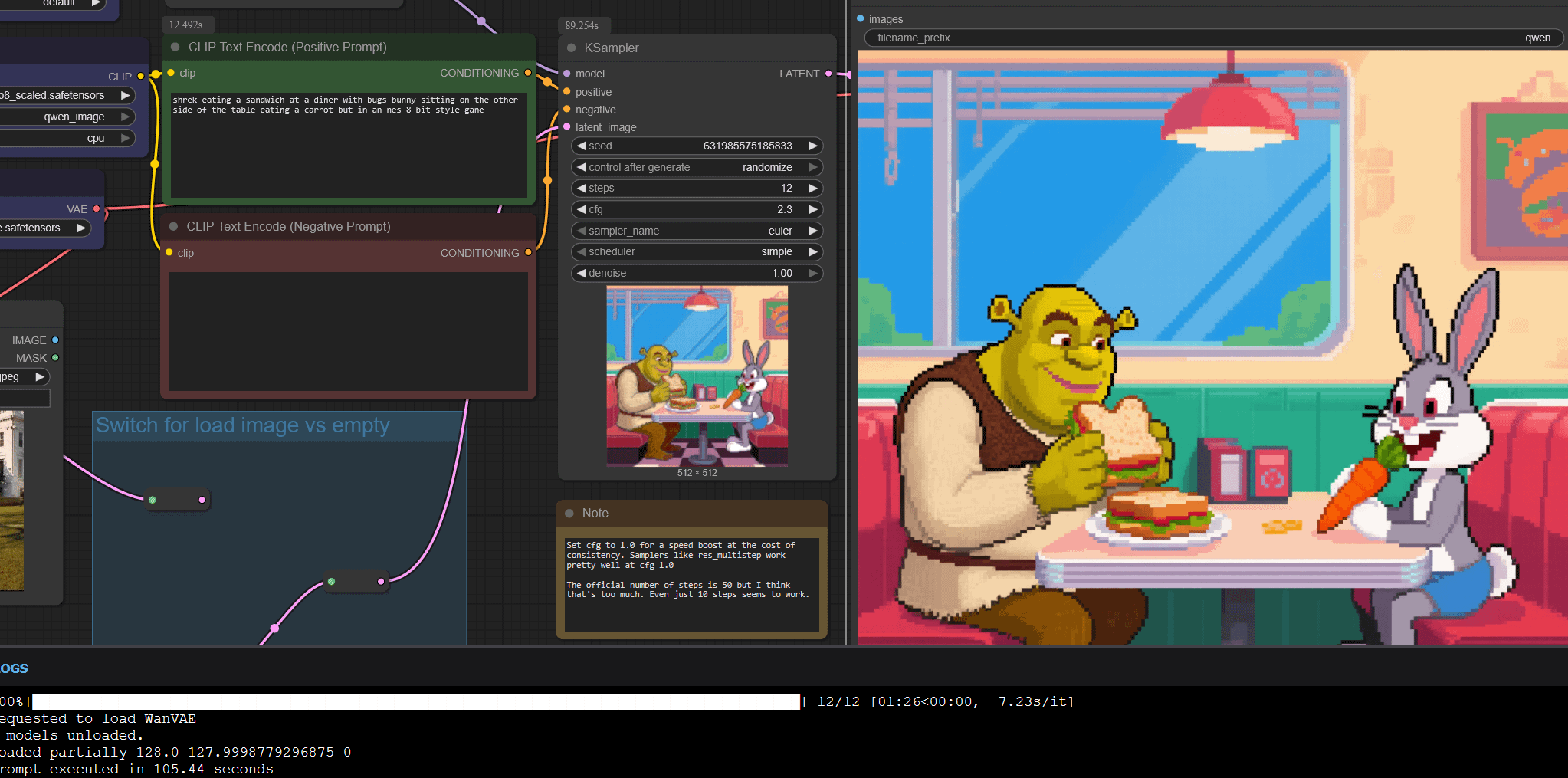Screen dimensions: 1568x778
Task: Decrease cfg with the left arrow
Action: tap(582, 209)
